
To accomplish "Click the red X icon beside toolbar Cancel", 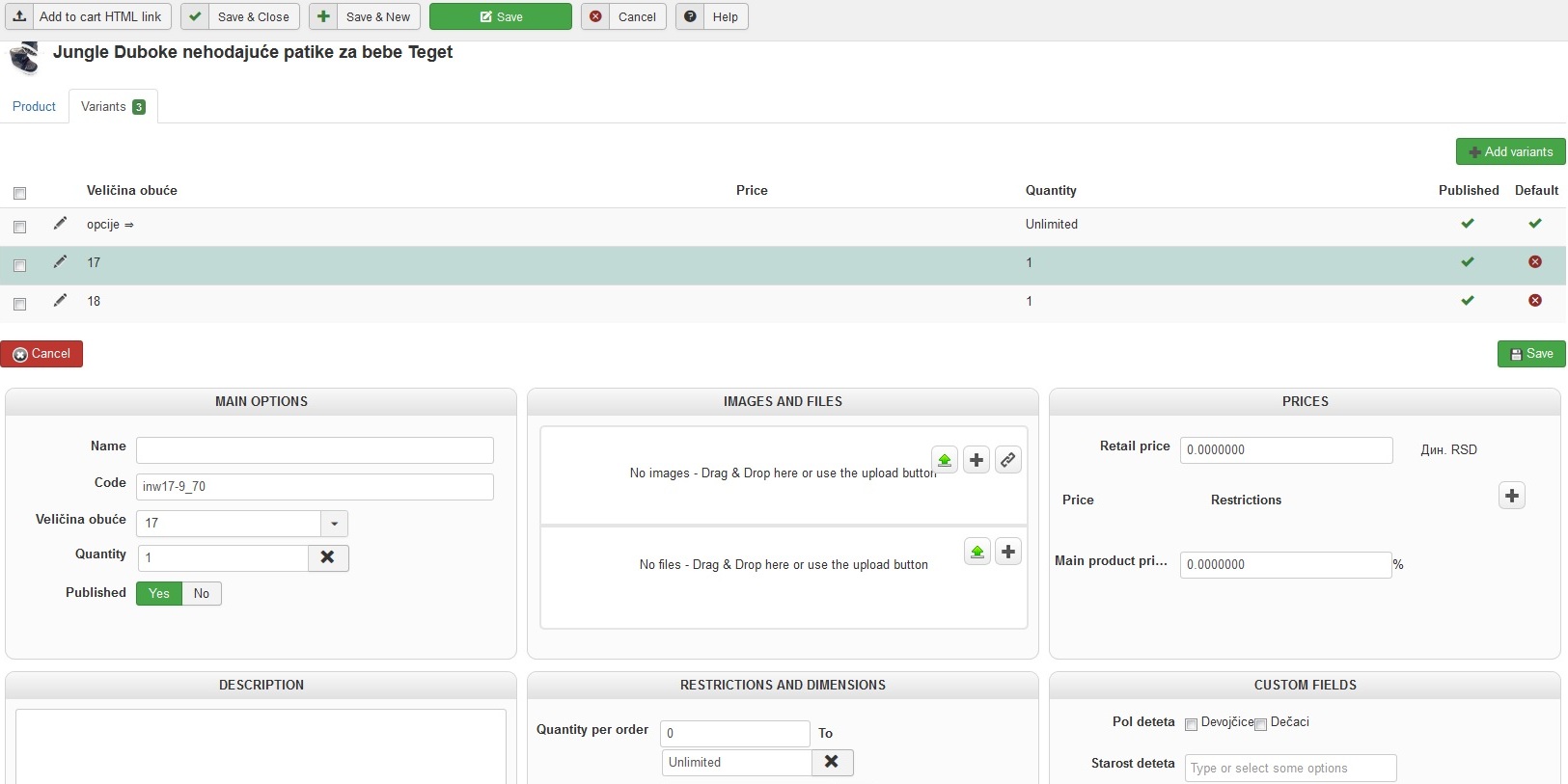I will coord(595,16).
